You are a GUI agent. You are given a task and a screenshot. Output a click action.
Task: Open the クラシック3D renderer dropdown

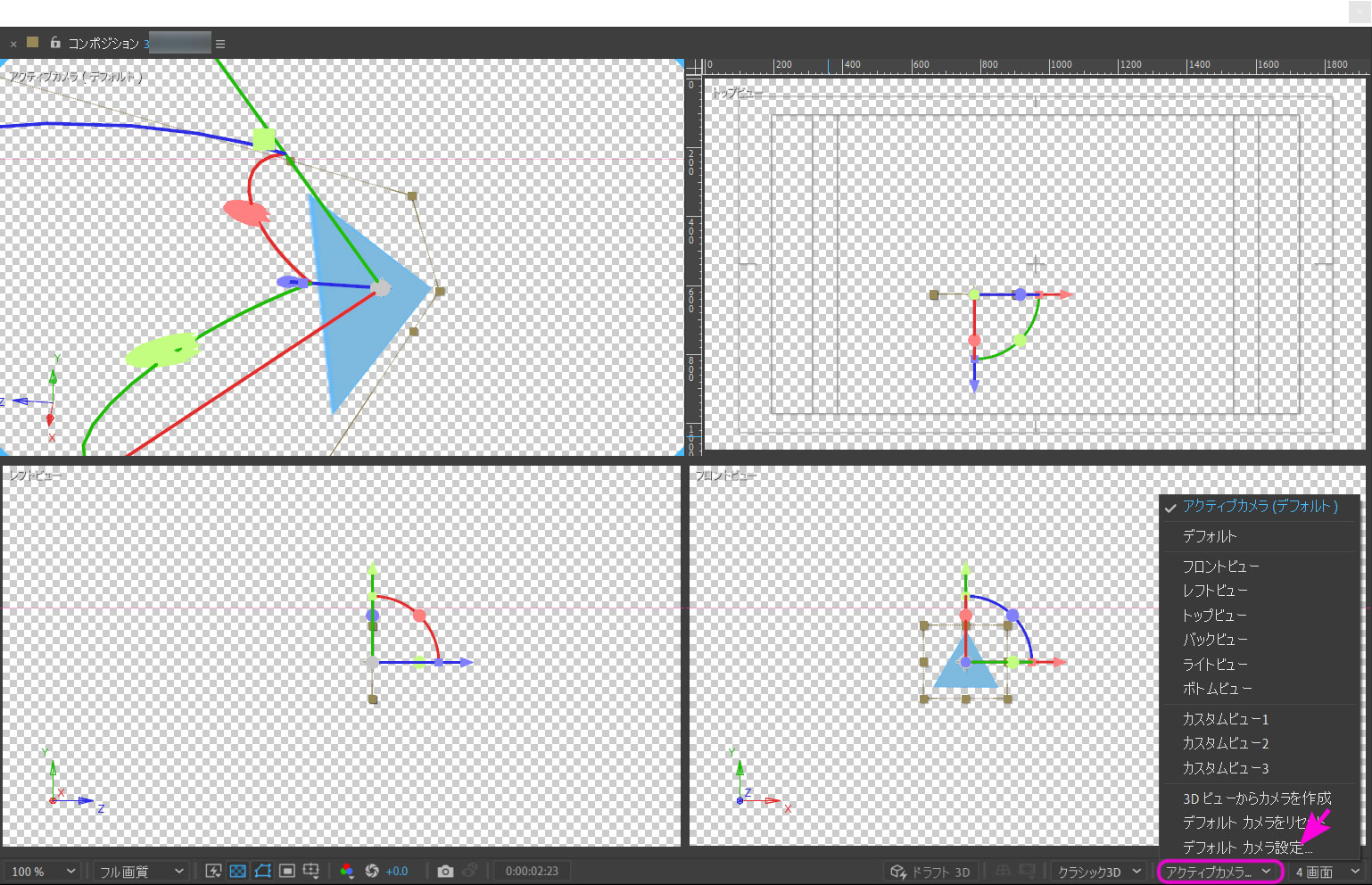pos(1098,872)
